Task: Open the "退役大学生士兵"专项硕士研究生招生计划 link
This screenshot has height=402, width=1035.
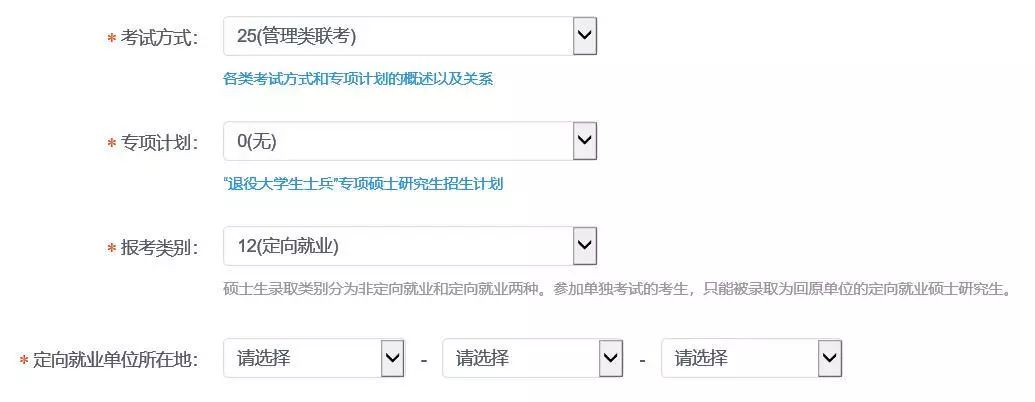Action: (363, 184)
